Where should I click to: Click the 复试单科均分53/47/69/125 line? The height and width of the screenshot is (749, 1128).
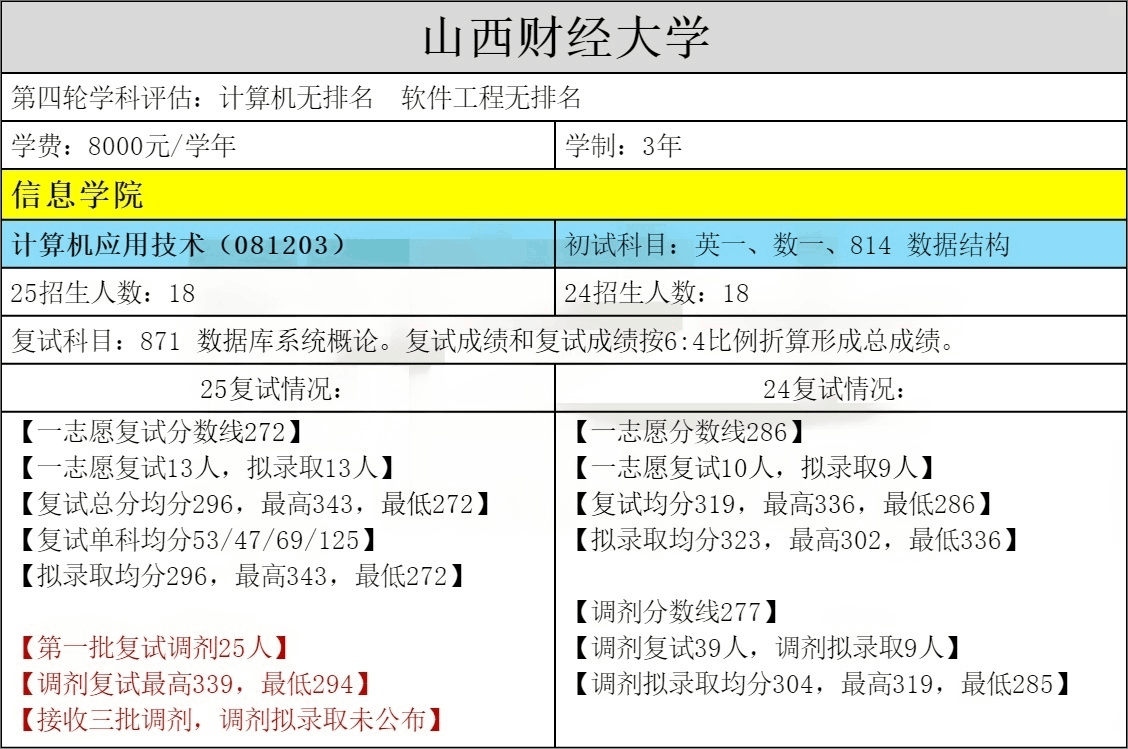coord(198,540)
